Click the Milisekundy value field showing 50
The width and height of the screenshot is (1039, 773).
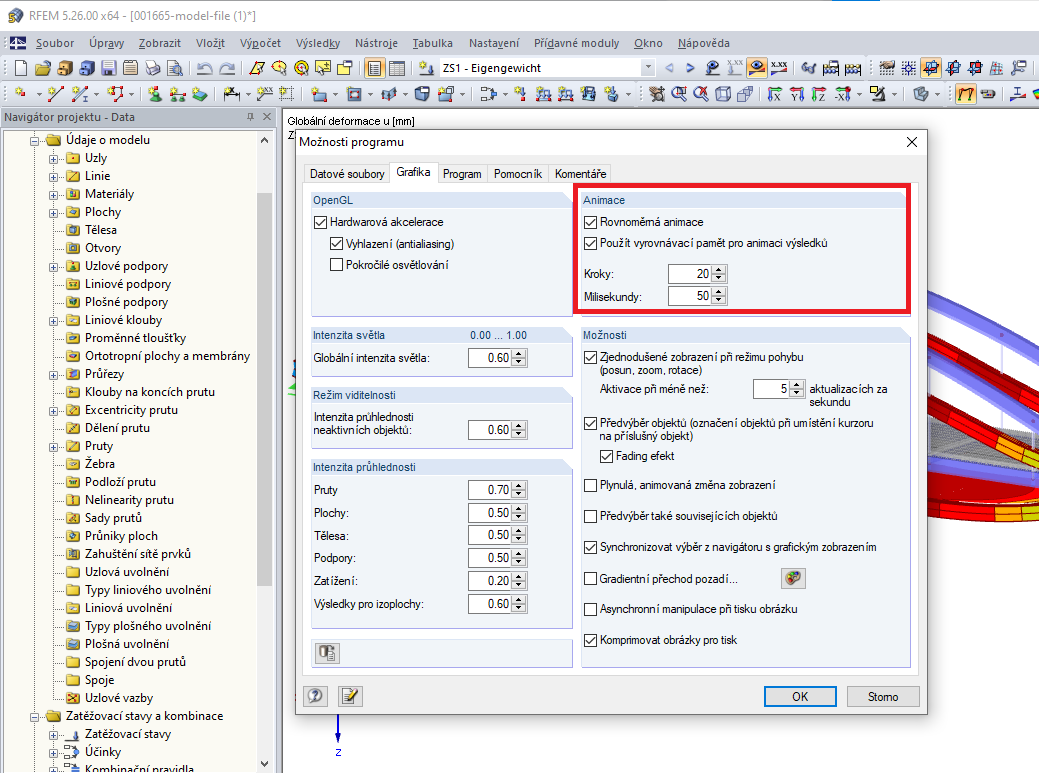[690, 296]
